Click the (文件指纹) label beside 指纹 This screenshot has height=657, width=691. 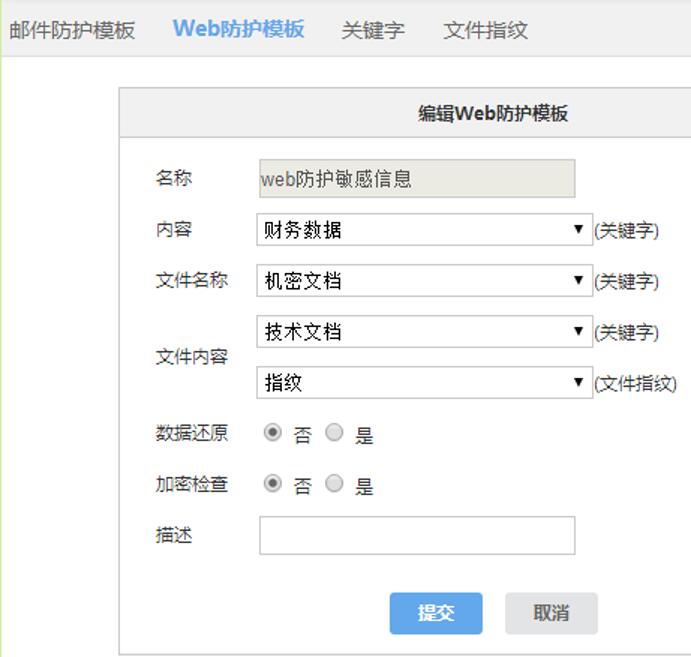[636, 383]
